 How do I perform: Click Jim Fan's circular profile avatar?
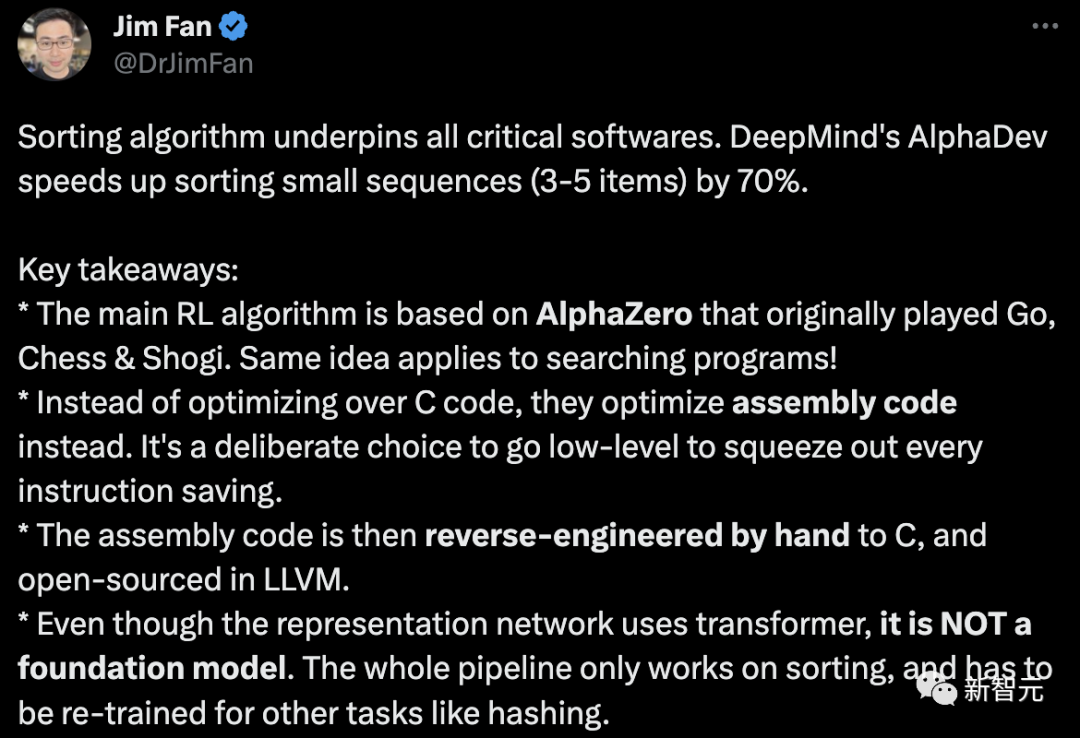53,44
